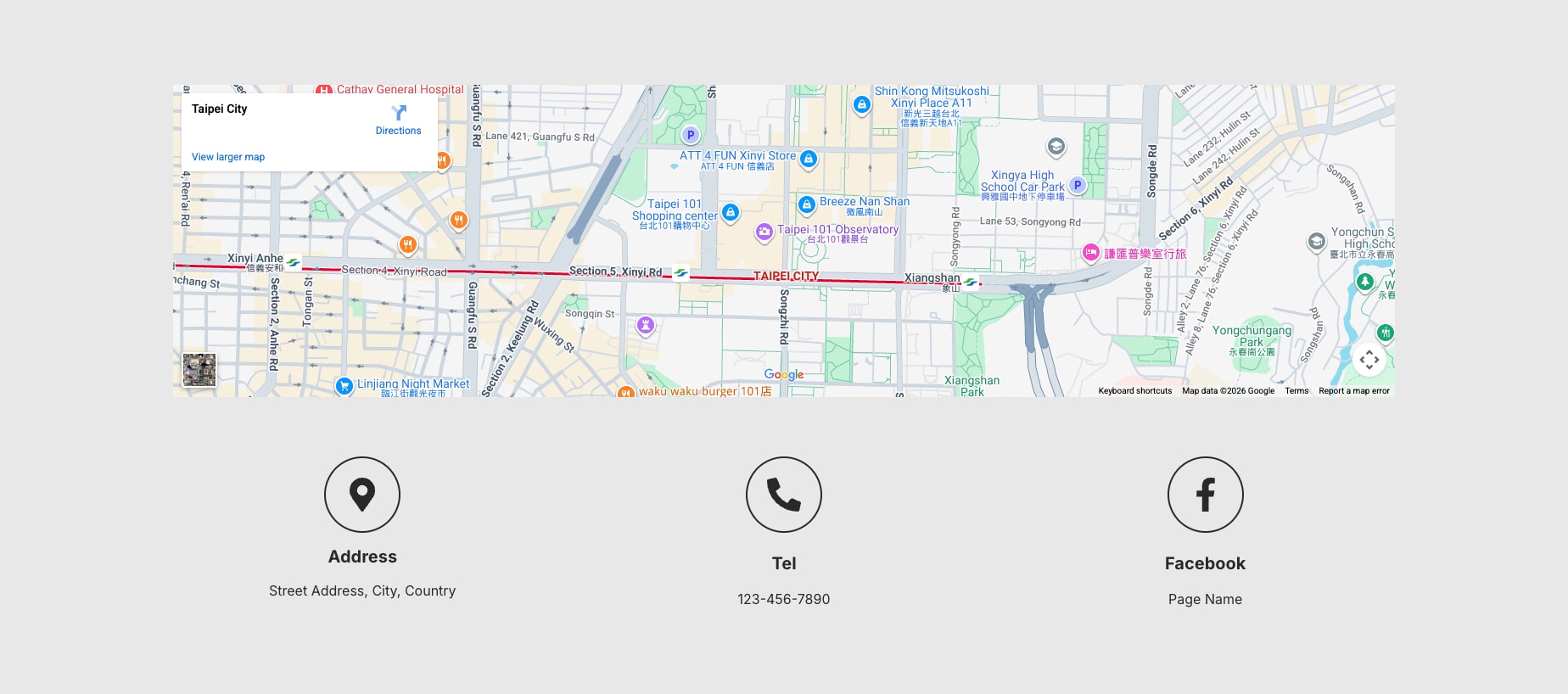This screenshot has width=1568, height=694.
Task: Click the map camera controls button
Action: click(1369, 360)
